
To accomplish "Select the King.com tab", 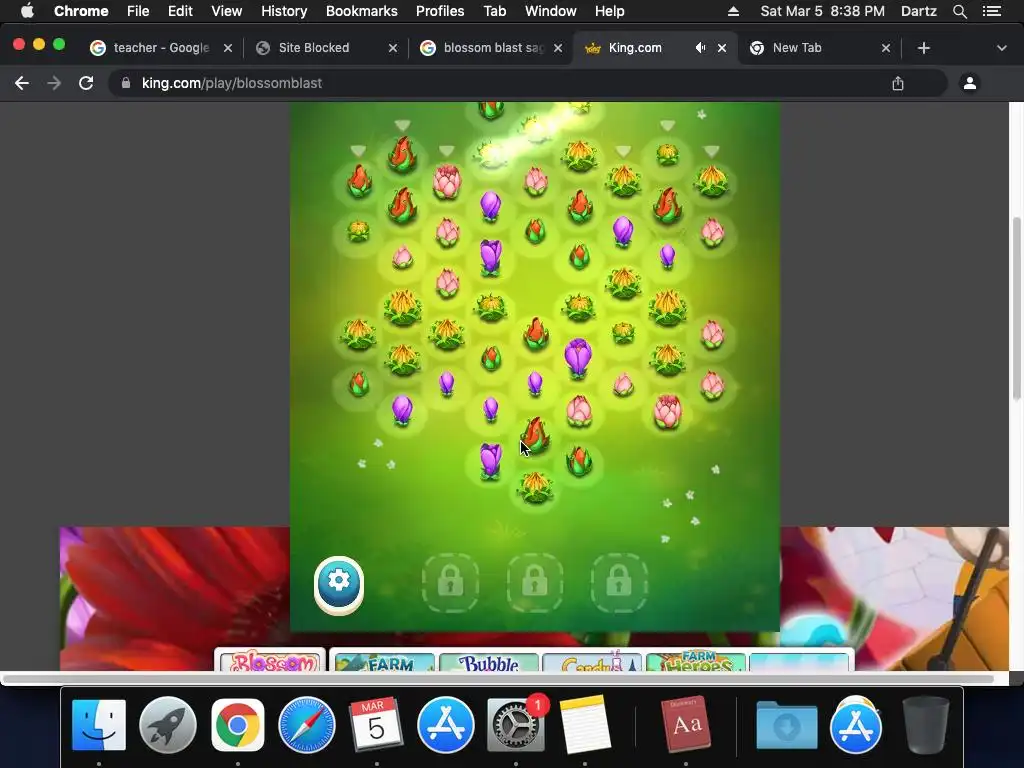I will [654, 48].
